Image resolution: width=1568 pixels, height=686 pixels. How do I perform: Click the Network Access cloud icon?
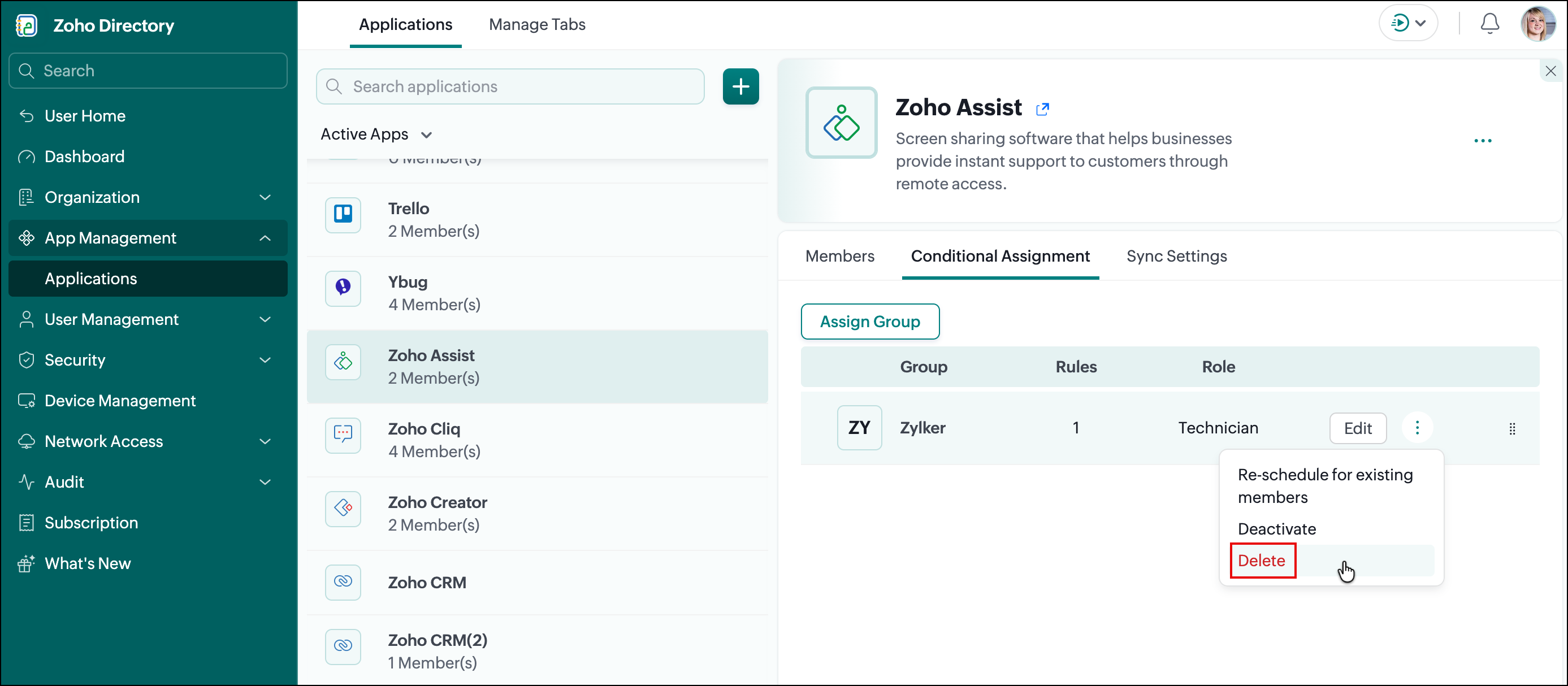26,441
